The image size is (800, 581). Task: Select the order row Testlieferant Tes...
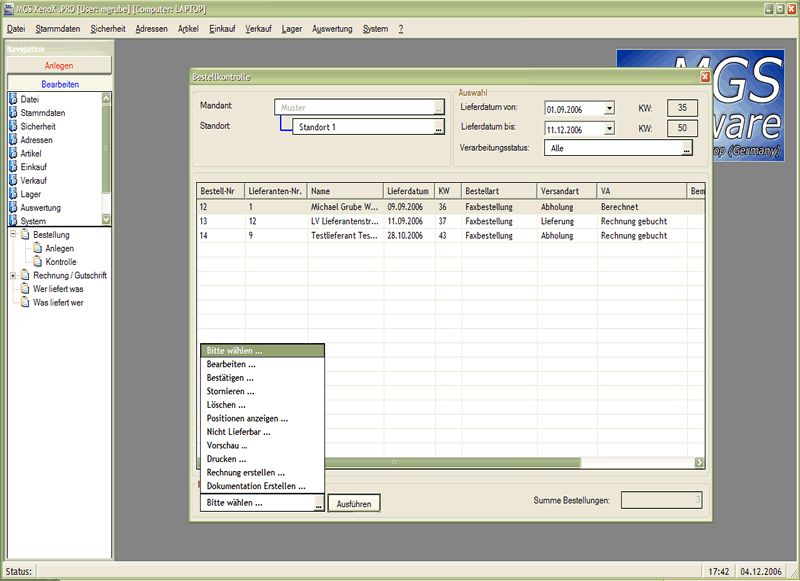[450, 235]
